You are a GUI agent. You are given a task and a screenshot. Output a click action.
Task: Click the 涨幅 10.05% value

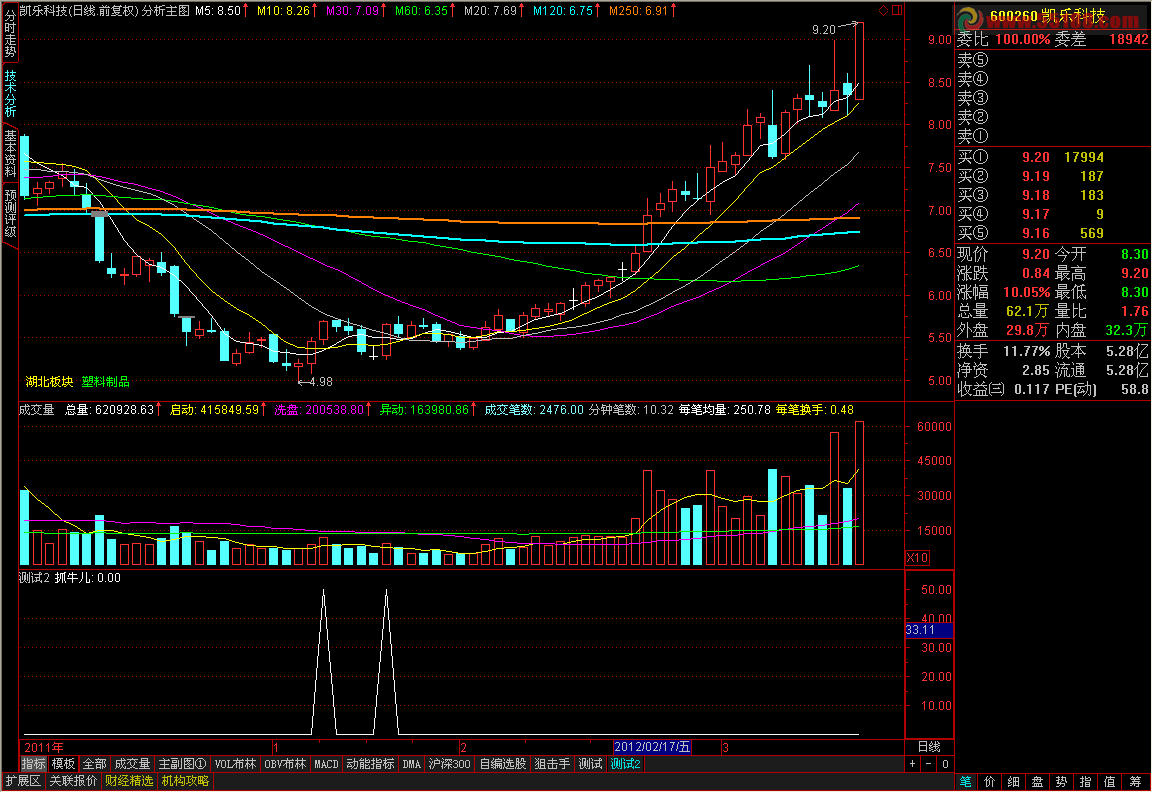click(1026, 293)
